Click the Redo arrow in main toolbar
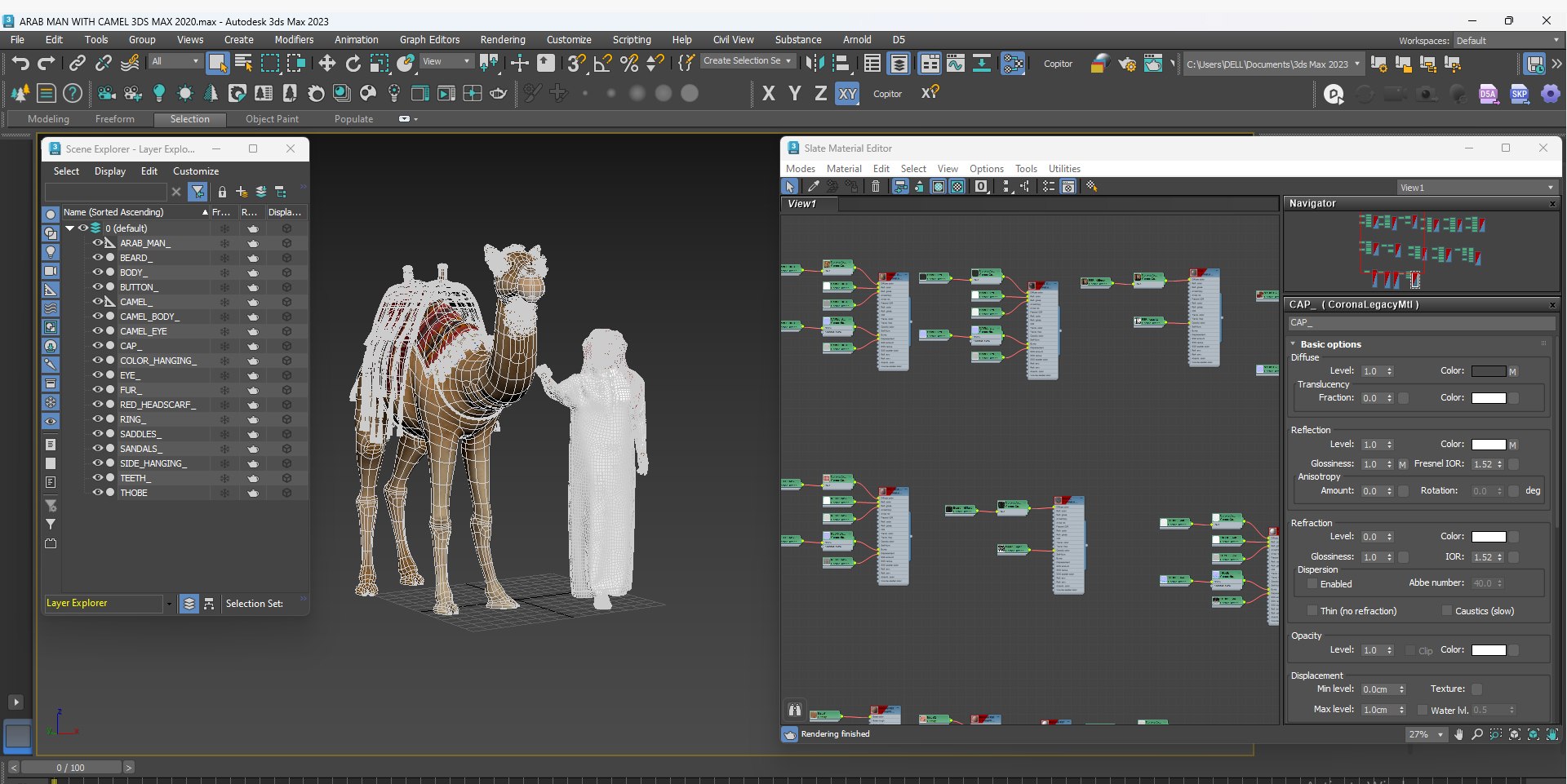This screenshot has width=1567, height=784. click(47, 63)
